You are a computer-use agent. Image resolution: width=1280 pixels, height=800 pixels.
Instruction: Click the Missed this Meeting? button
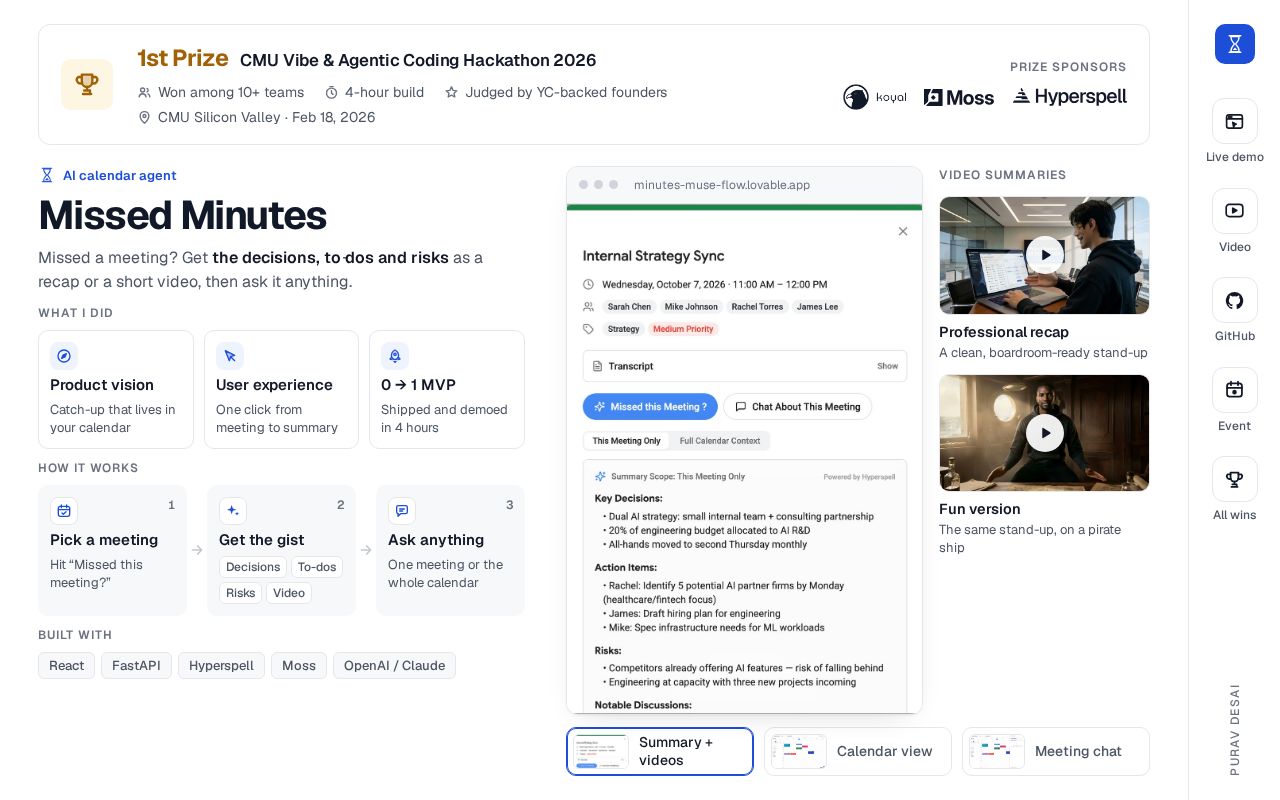click(x=650, y=407)
